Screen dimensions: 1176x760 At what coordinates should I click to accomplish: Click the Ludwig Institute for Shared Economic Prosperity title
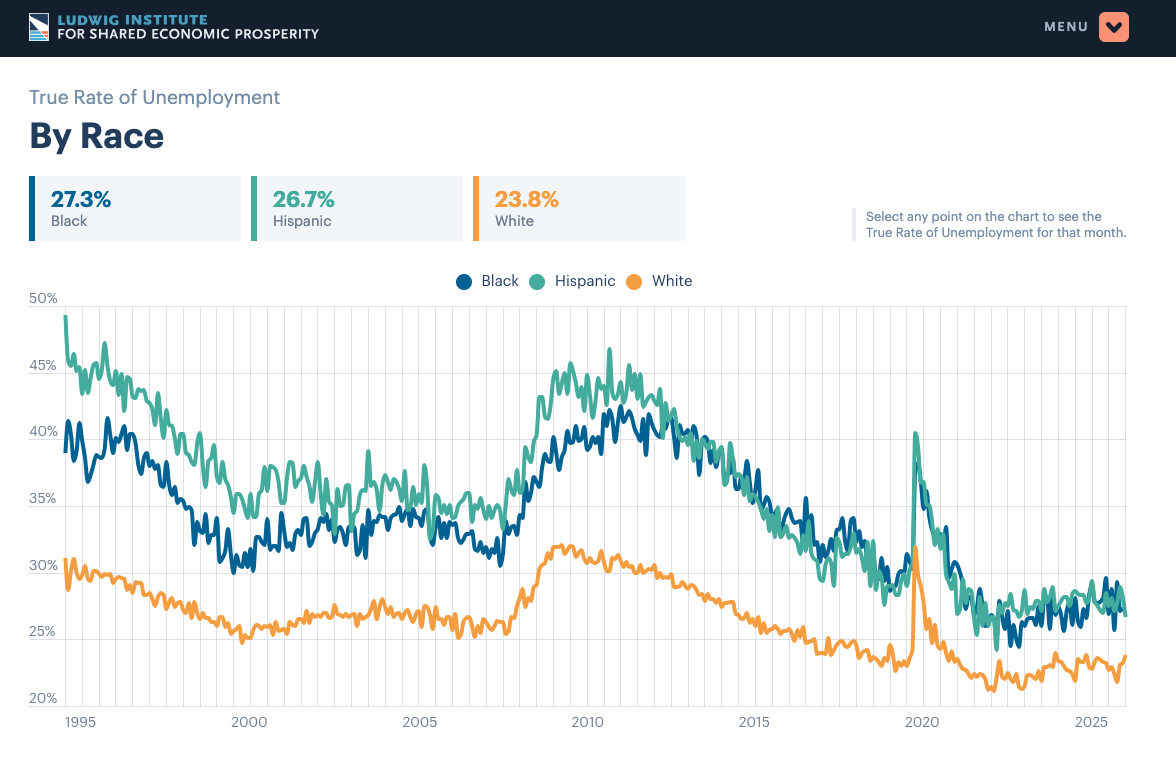point(188,27)
